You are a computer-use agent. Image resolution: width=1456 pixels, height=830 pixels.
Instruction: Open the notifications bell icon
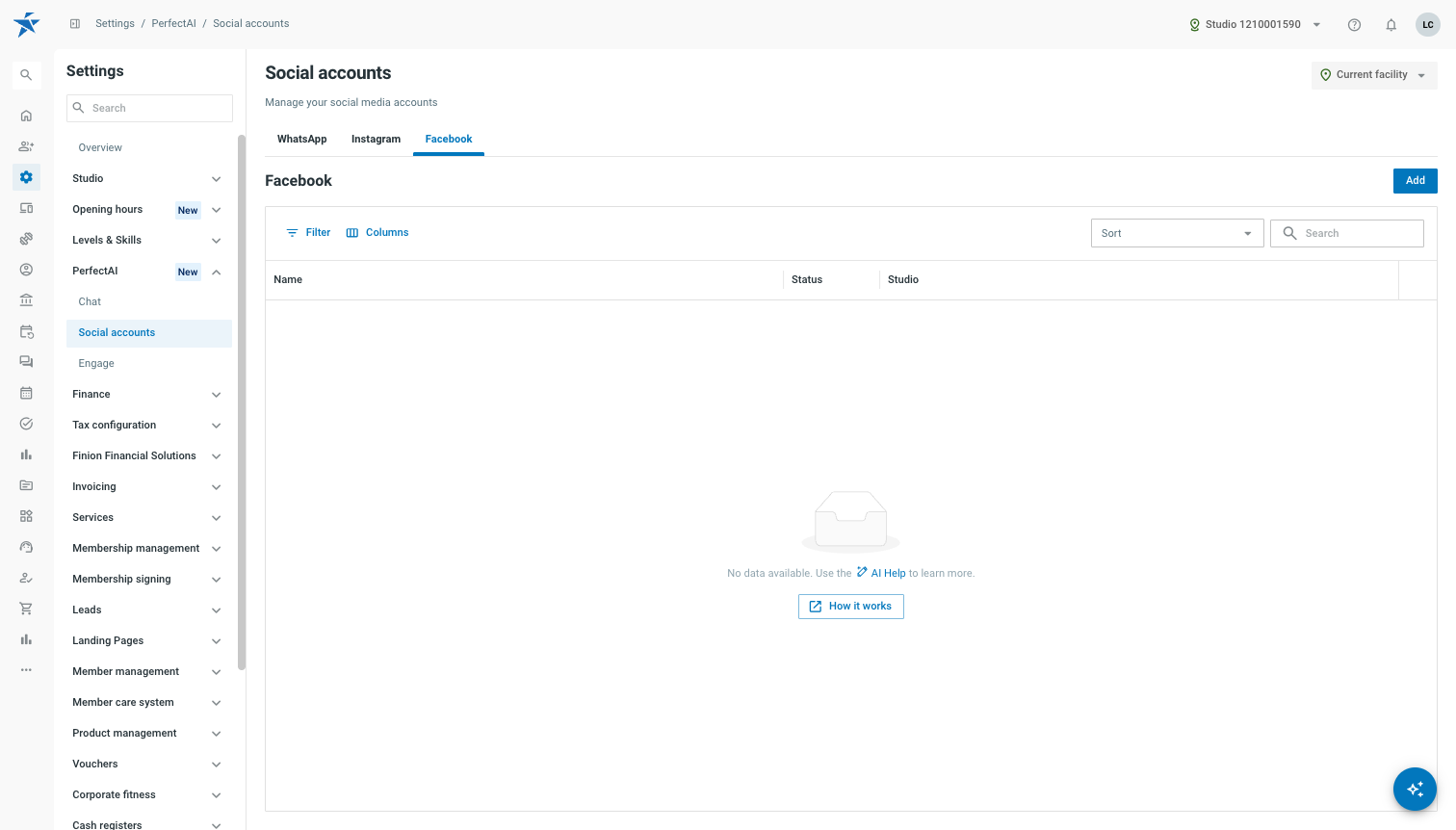tap(1391, 25)
